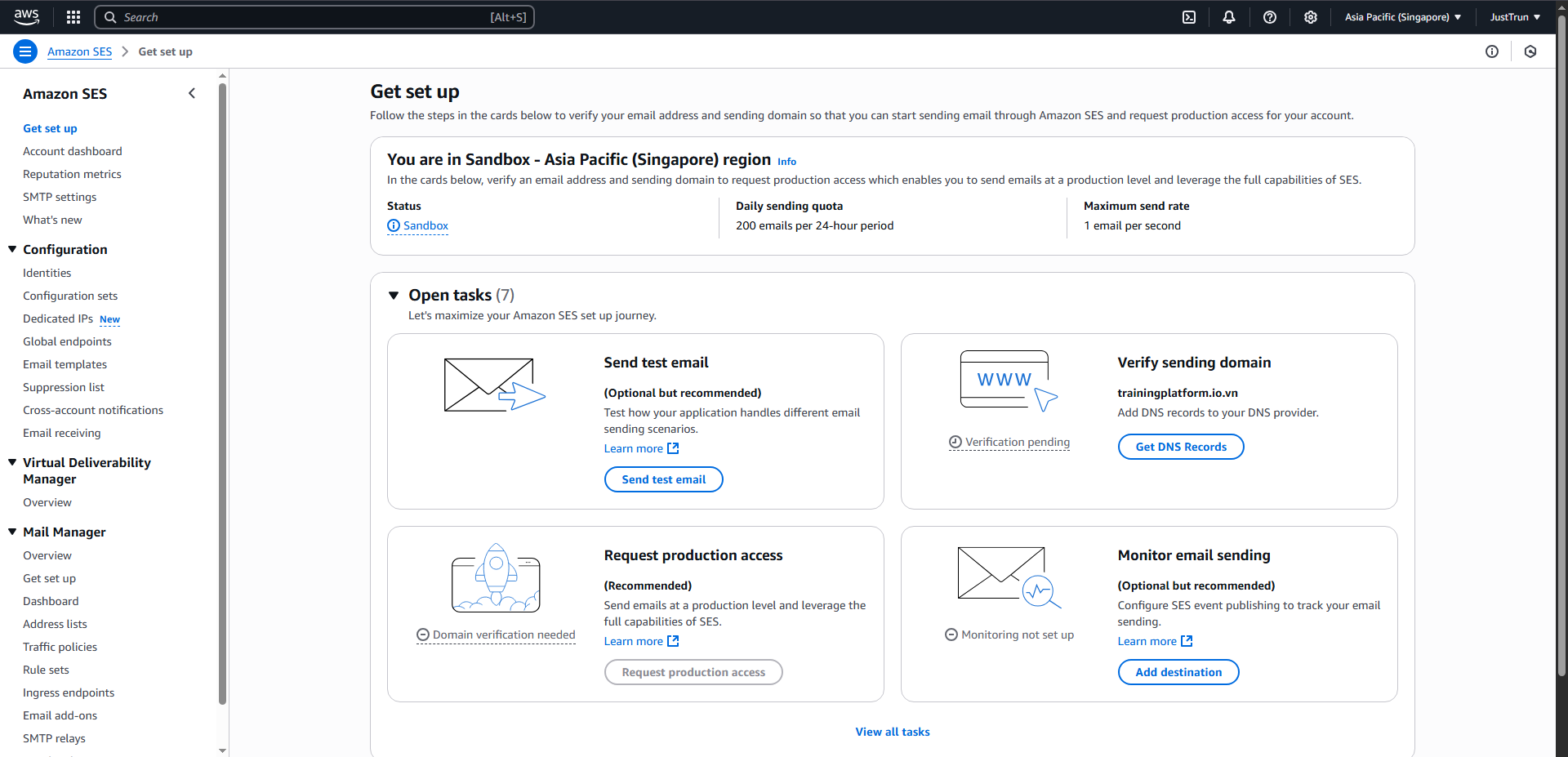Open the JustTrun account dropdown
This screenshot has width=1568, height=757.
[1515, 17]
